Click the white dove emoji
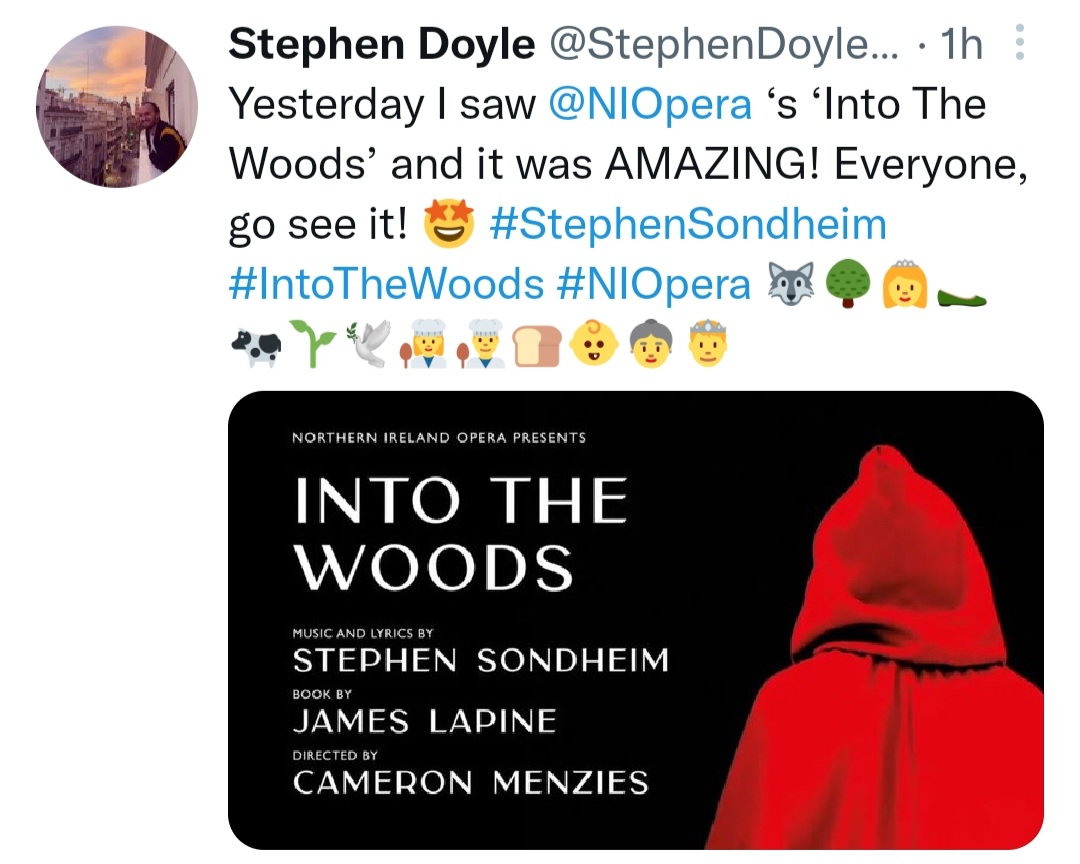This screenshot has width=1080, height=864. 368,343
